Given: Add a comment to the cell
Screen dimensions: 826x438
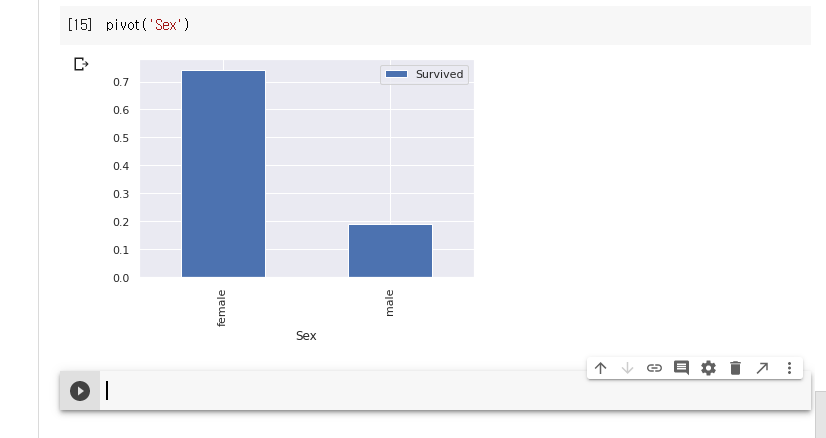Looking at the screenshot, I should pyautogui.click(x=681, y=368).
